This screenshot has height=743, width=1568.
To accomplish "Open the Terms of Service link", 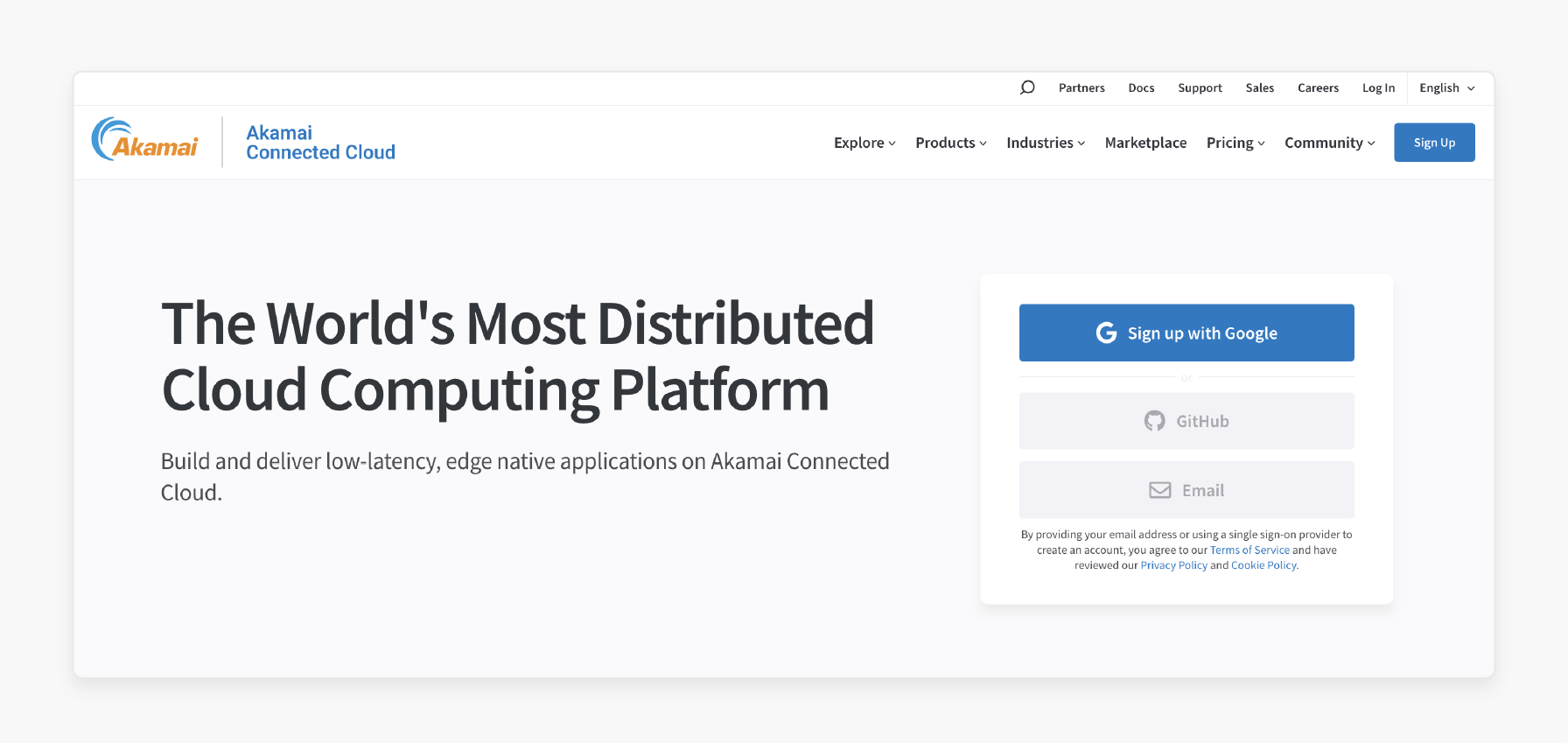I will [x=1249, y=550].
